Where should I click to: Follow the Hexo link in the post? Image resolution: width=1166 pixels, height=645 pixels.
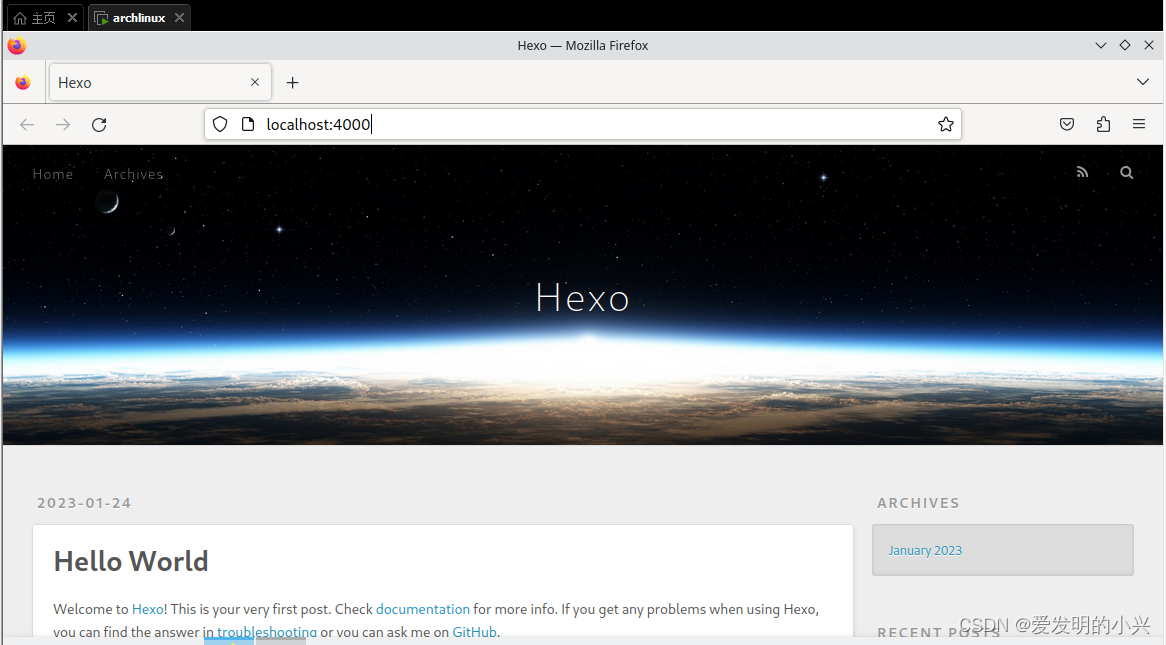(x=147, y=609)
